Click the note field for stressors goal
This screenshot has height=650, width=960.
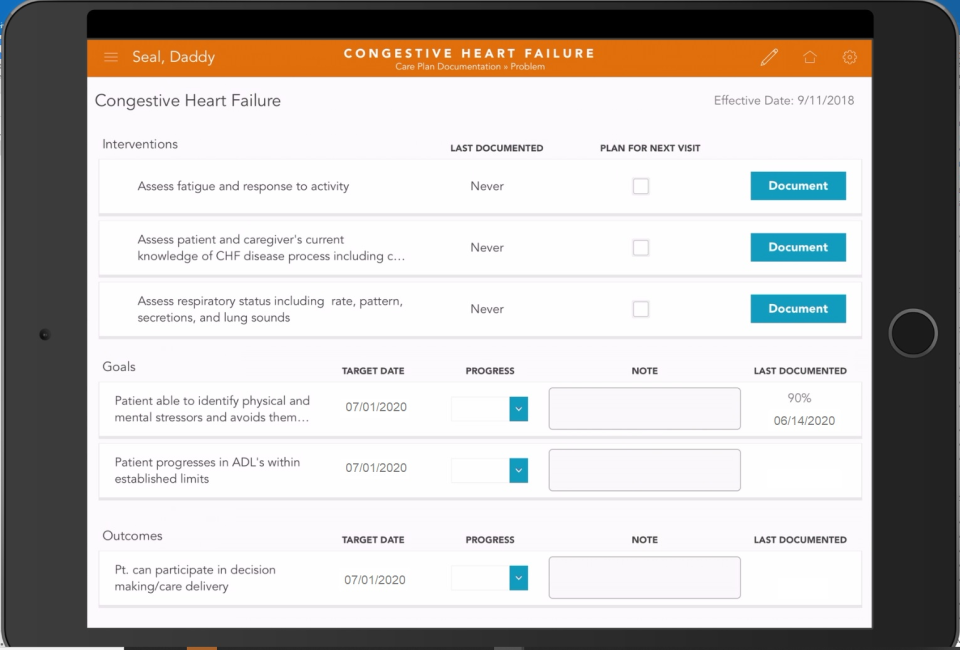coord(644,408)
